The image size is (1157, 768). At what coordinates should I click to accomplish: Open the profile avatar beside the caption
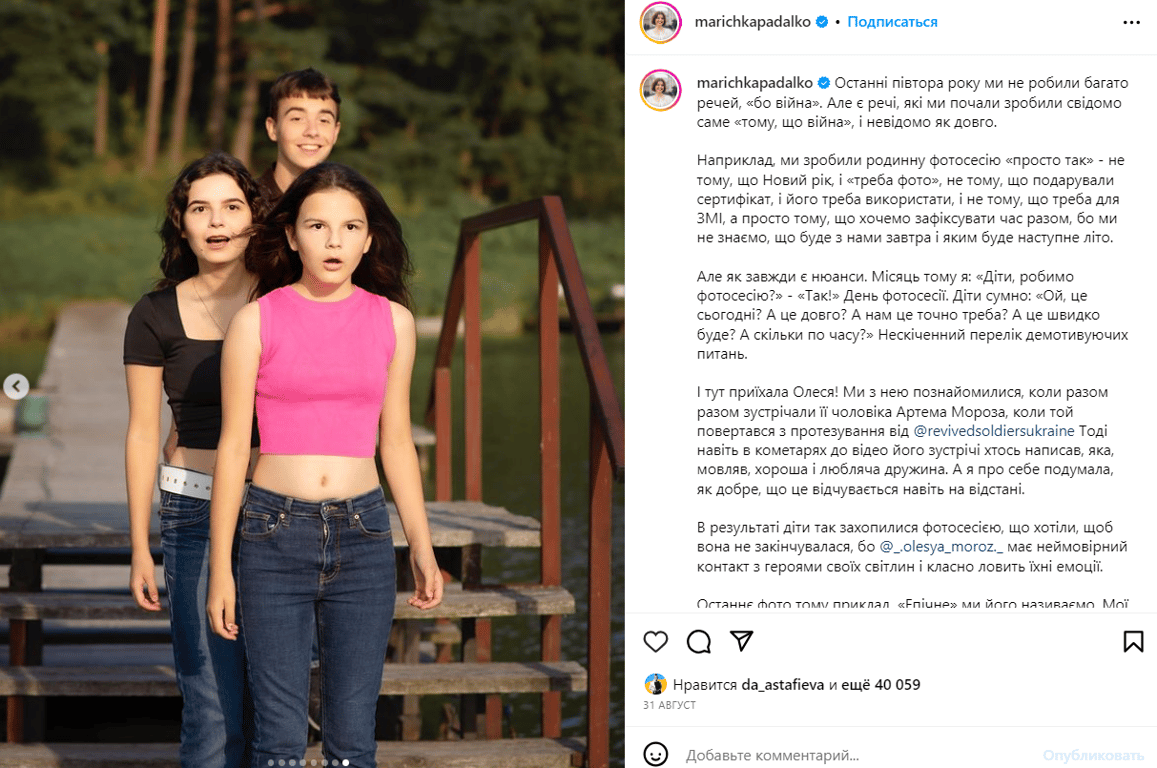pos(660,90)
